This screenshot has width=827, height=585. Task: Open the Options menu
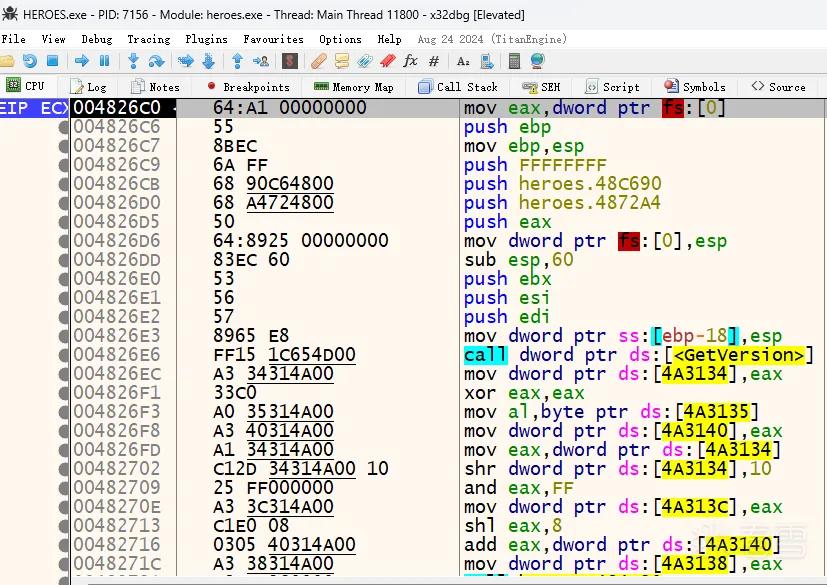click(x=340, y=39)
